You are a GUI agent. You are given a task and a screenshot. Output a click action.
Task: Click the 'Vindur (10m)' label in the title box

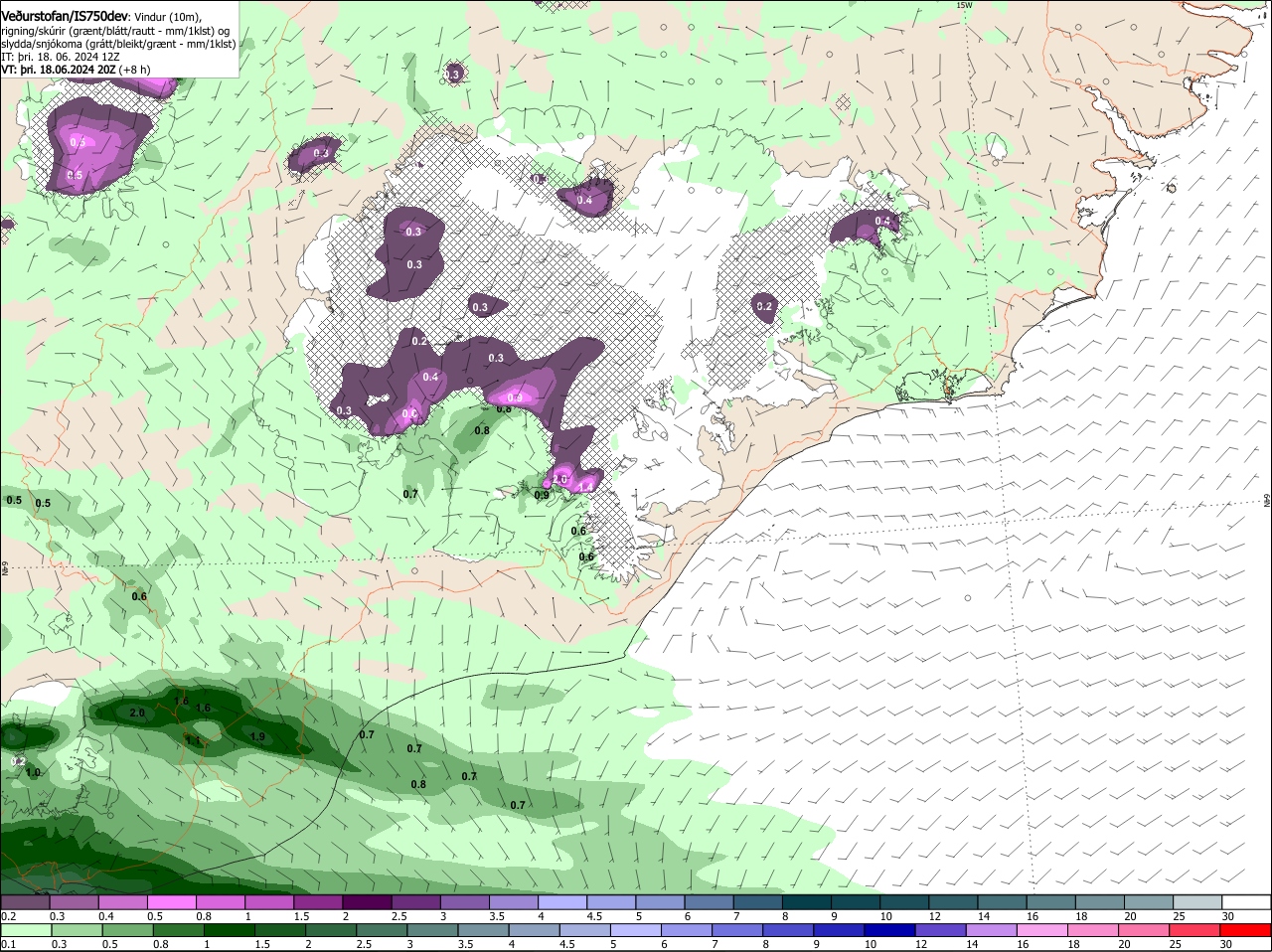[168, 18]
